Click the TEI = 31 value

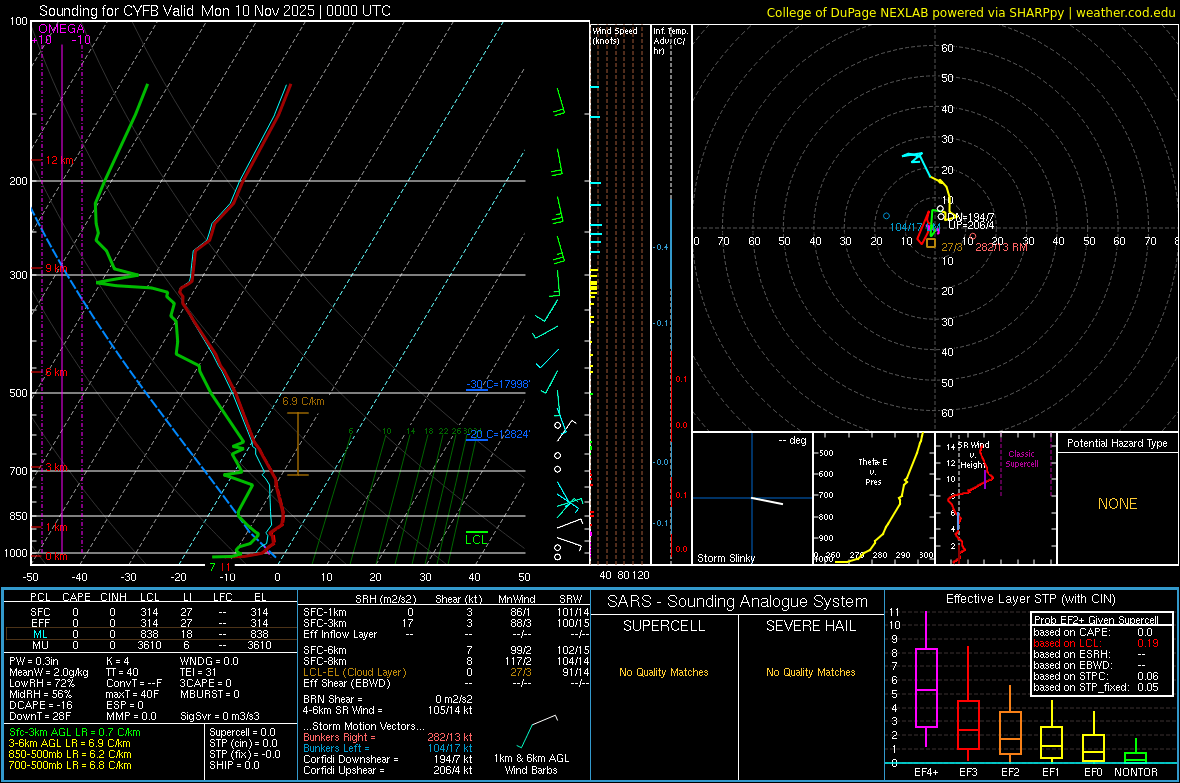198,672
